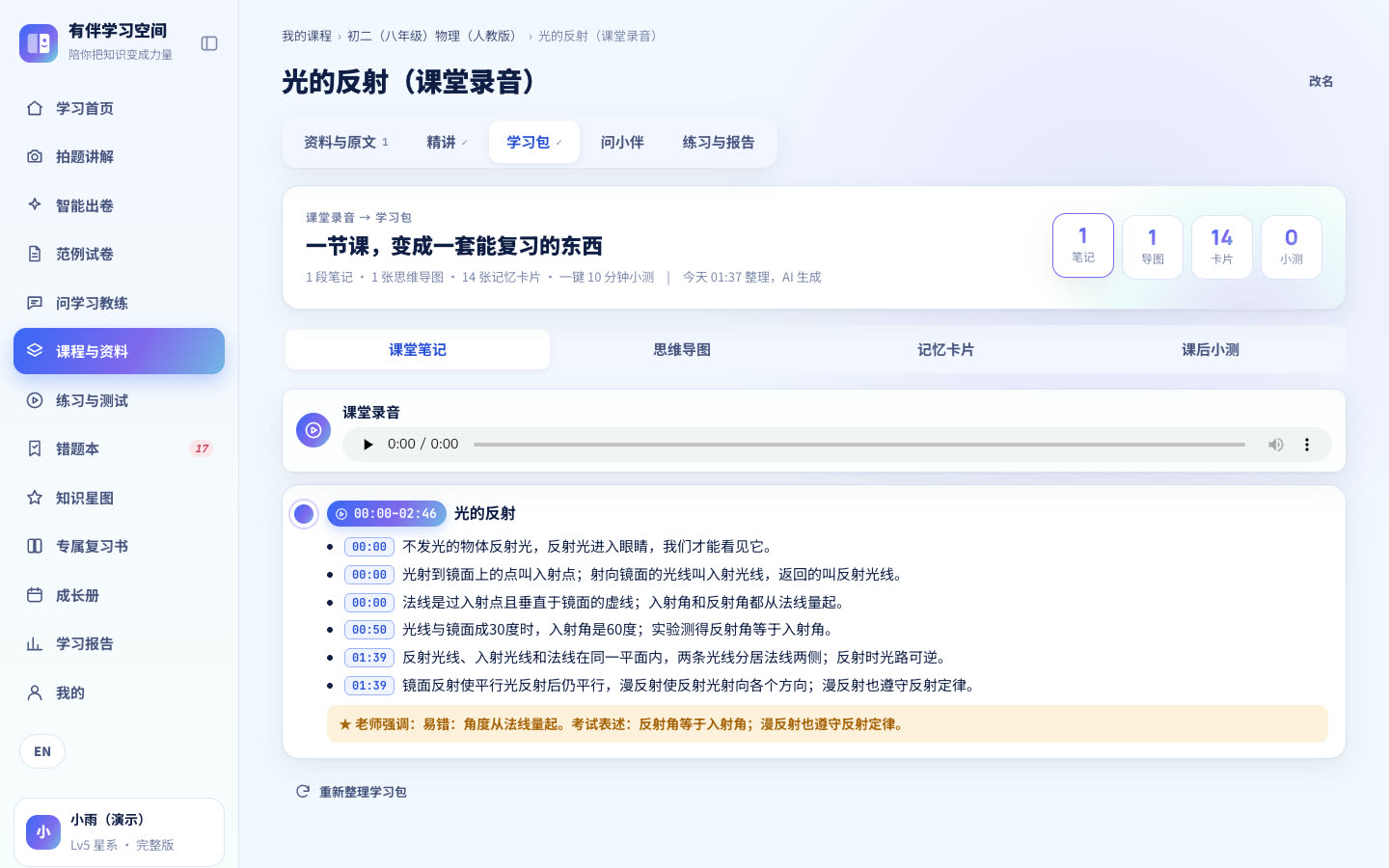Open audio player more-options menu
1389x868 pixels.
(1307, 445)
